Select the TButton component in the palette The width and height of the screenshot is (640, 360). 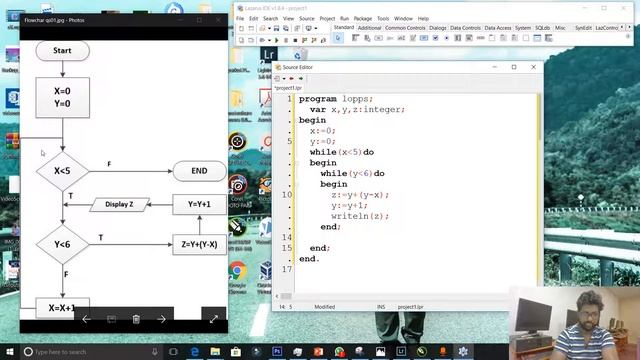[x=379, y=38]
